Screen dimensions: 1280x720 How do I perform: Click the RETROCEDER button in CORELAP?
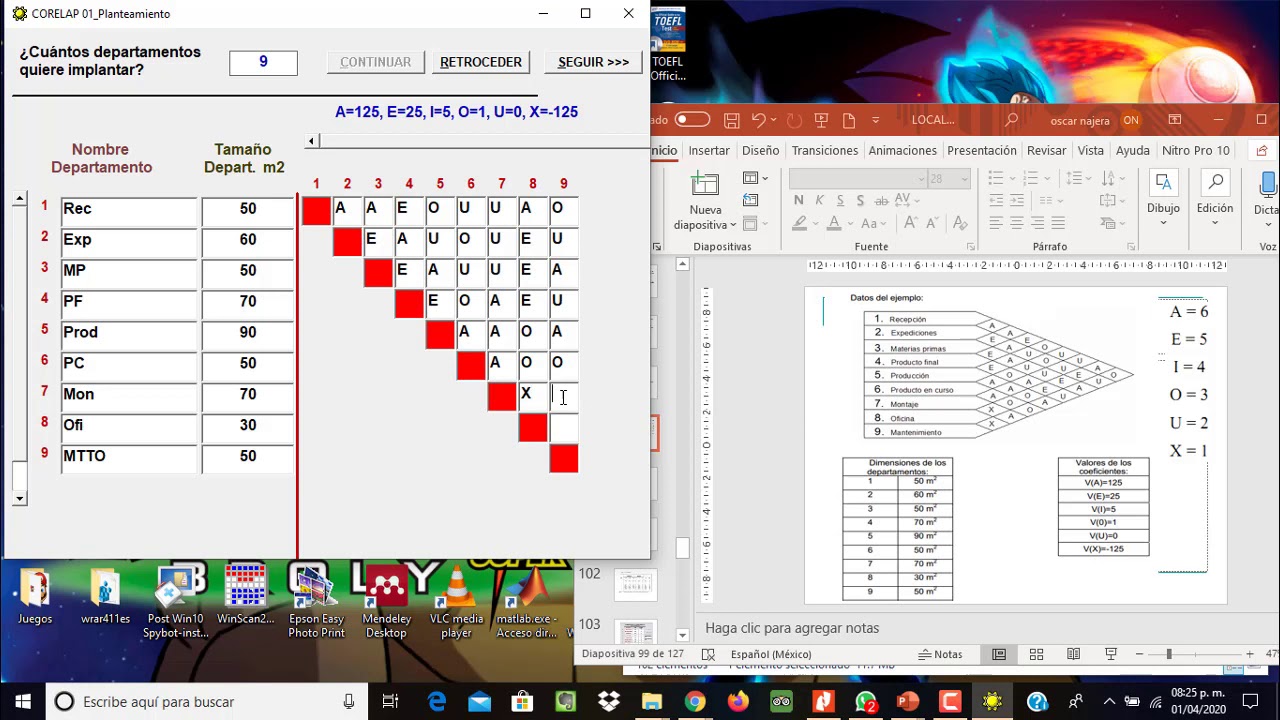[x=481, y=62]
